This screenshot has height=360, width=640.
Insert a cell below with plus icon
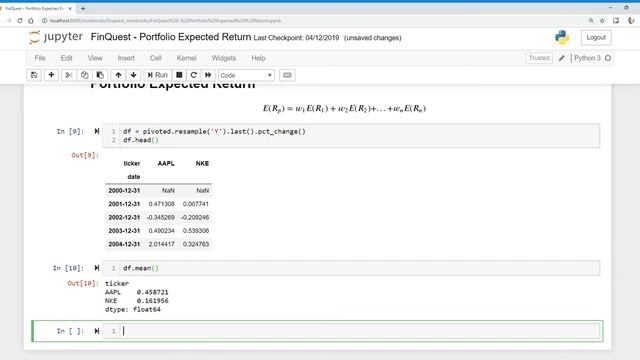coord(51,75)
